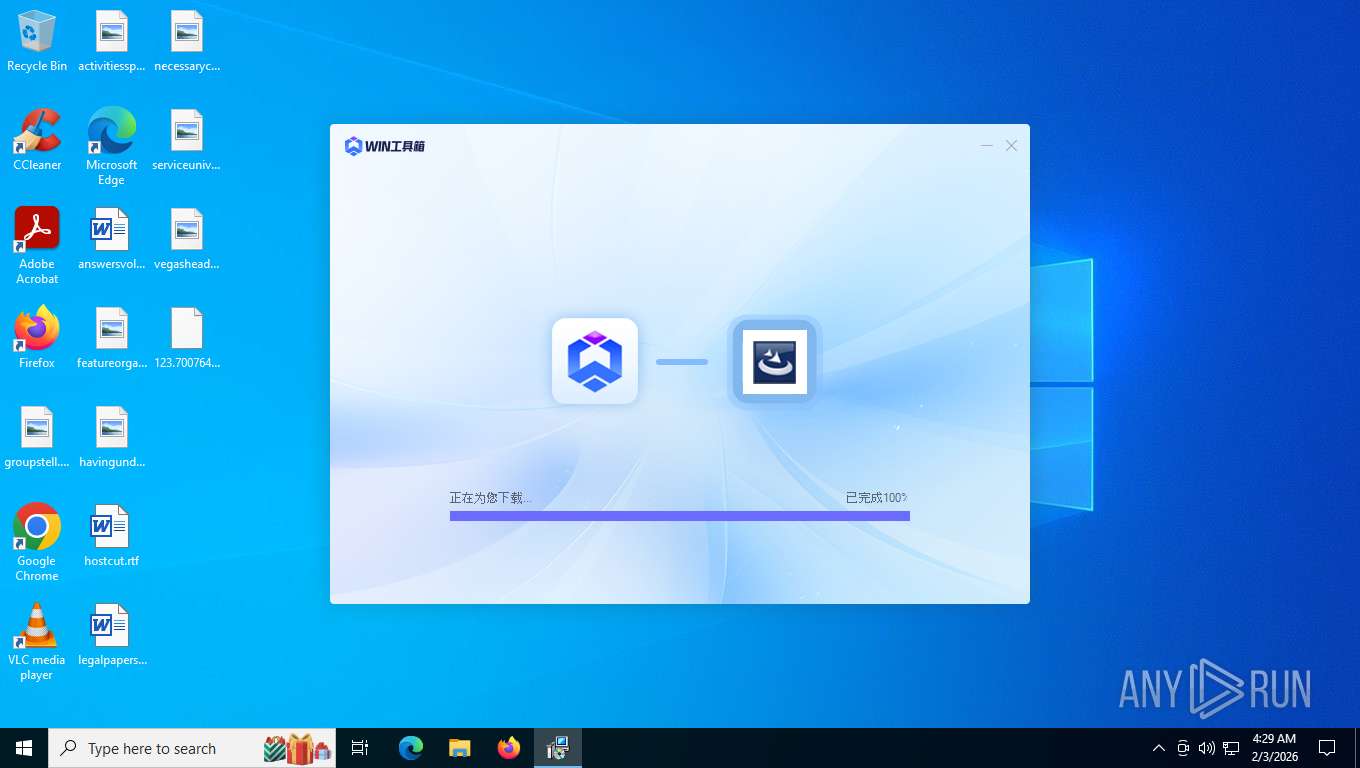Screen dimensions: 1360x768
Task: Click the blue hexagon app icon in installer
Action: [595, 361]
